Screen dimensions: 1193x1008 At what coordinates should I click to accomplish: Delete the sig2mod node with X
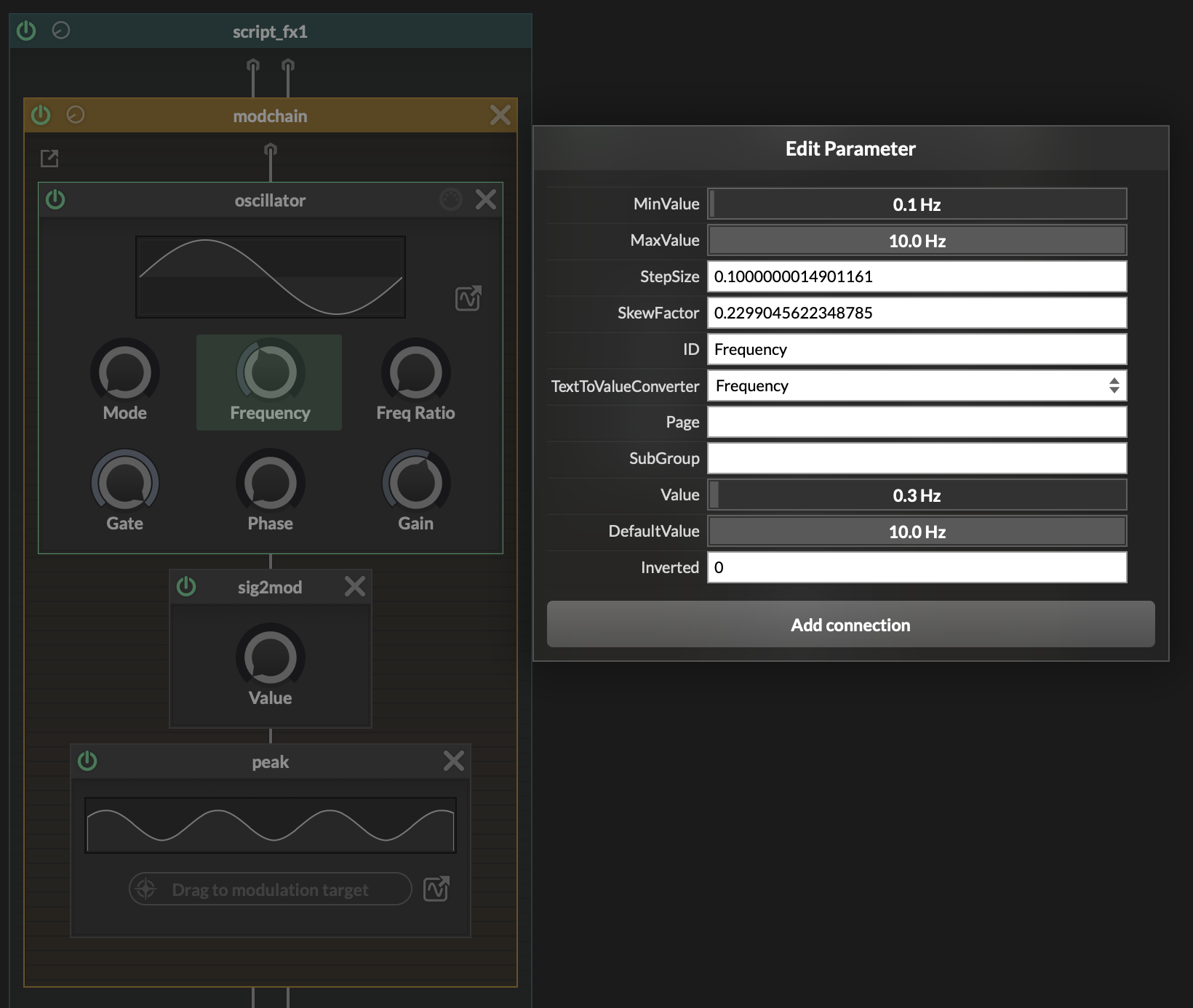pos(355,586)
